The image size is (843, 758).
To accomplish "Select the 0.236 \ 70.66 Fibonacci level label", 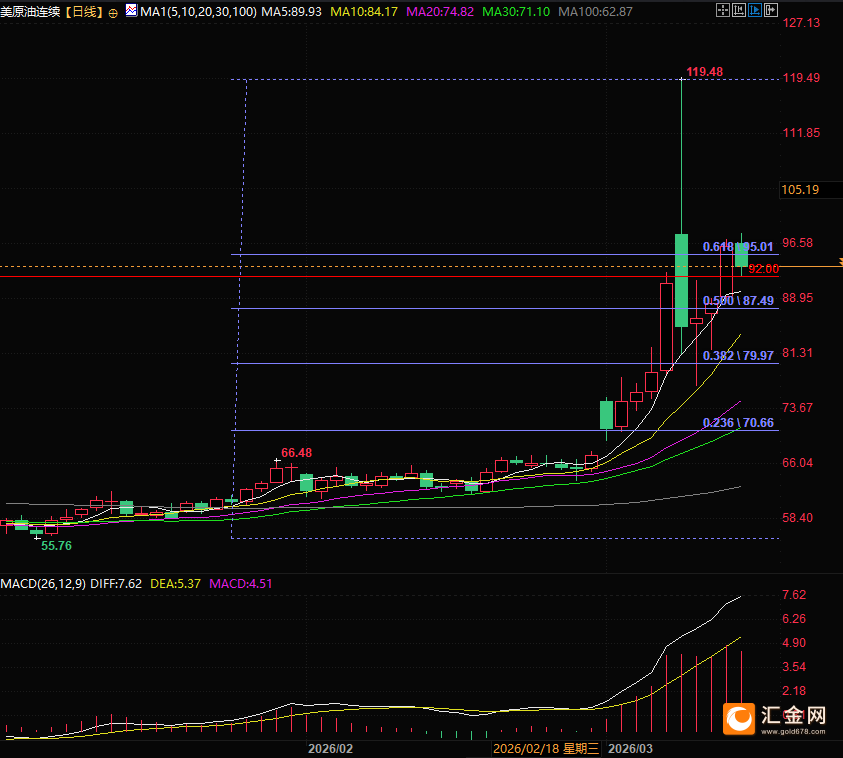I will tap(738, 423).
